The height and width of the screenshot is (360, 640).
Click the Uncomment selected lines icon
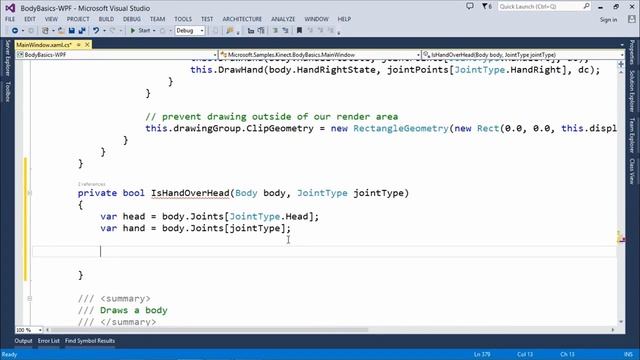[261, 31]
